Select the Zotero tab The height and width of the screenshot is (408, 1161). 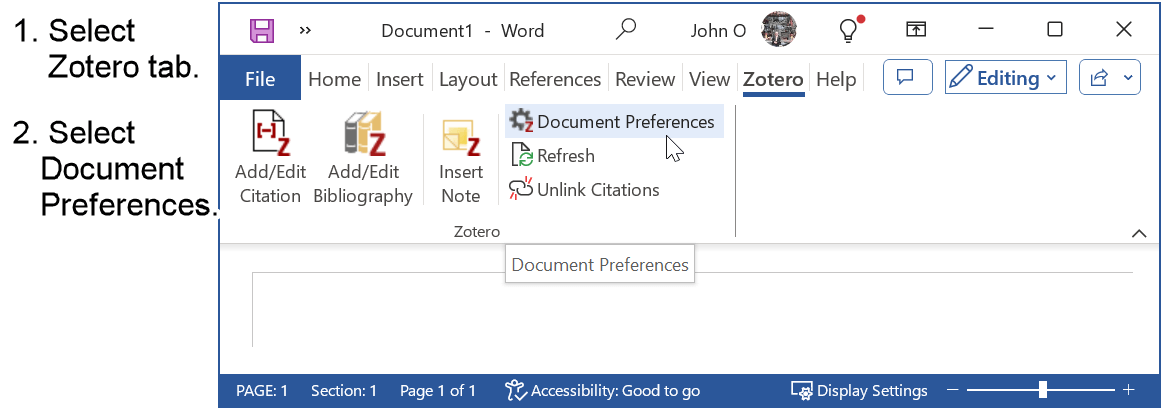tap(774, 79)
